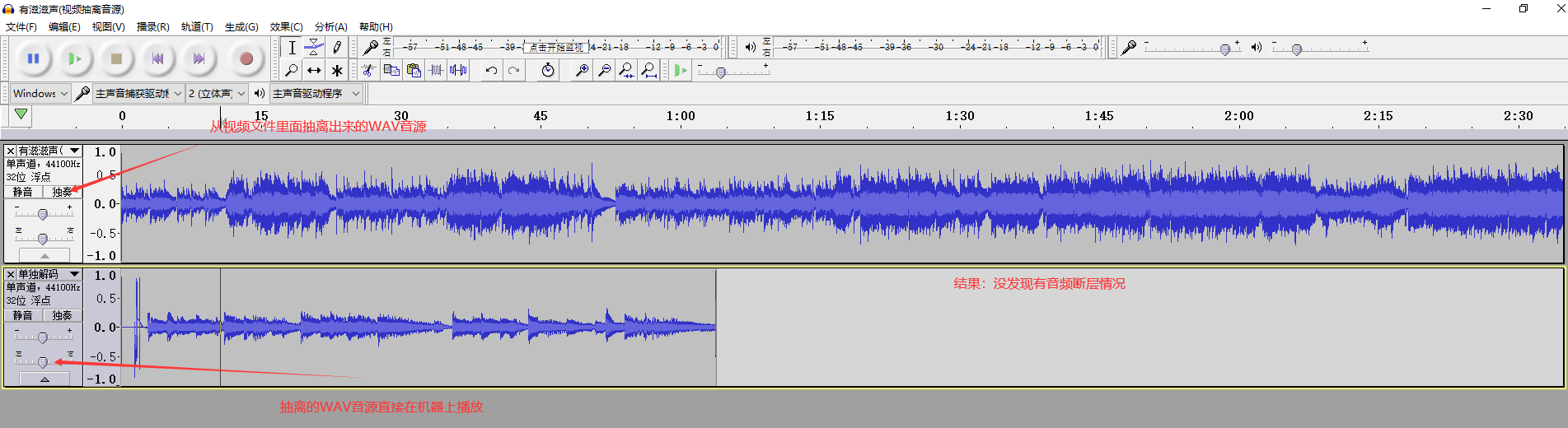
Task: Mute the 单独解码 track (静音)
Action: [x=23, y=315]
